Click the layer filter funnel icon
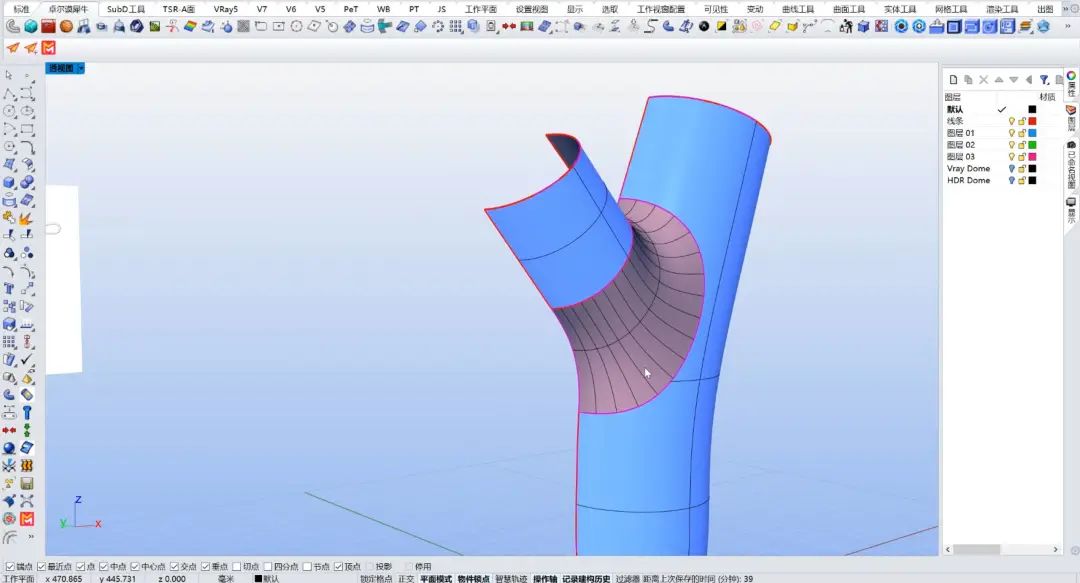This screenshot has width=1080, height=583. (1044, 80)
